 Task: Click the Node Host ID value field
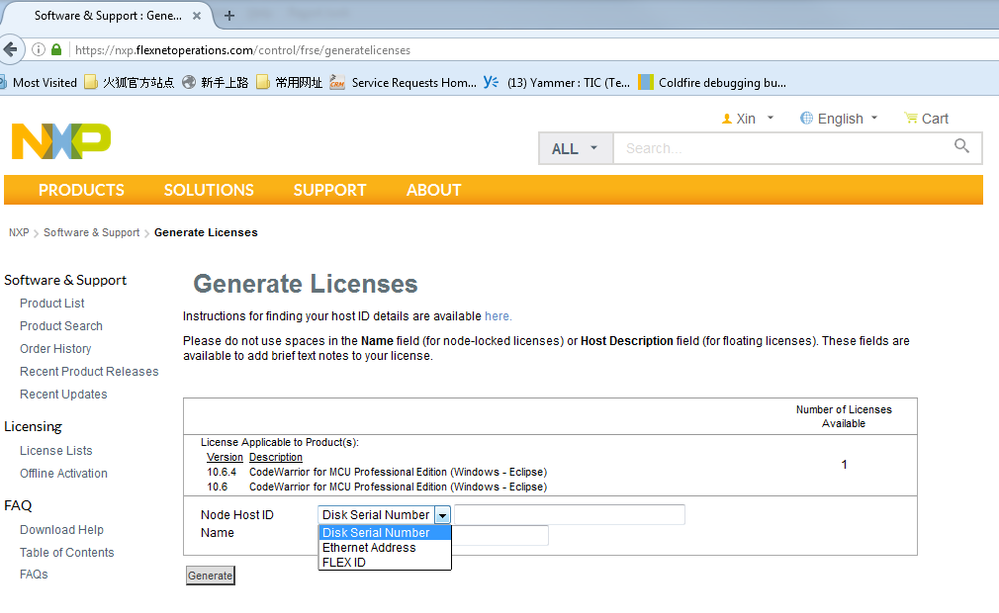[570, 515]
